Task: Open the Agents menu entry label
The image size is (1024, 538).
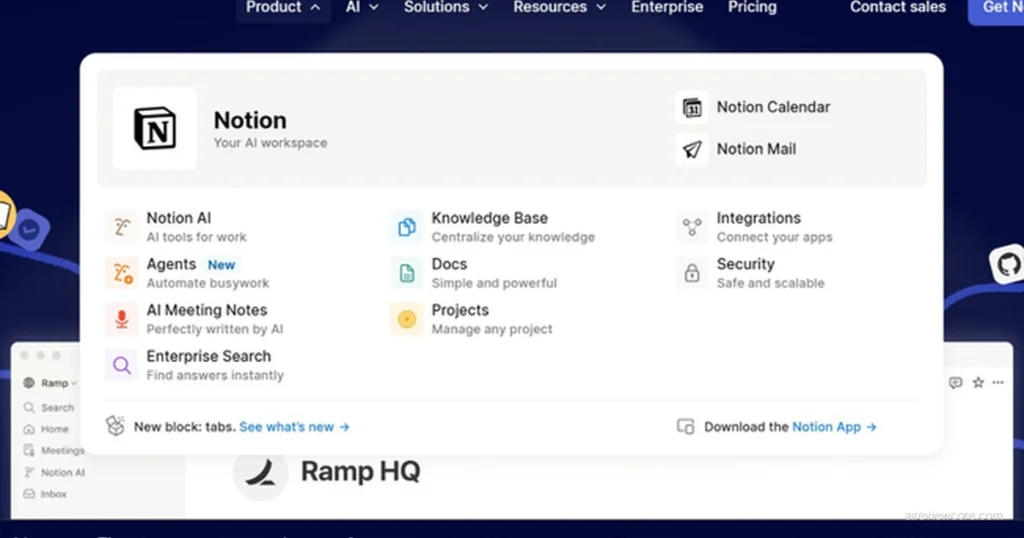Action: (x=171, y=264)
